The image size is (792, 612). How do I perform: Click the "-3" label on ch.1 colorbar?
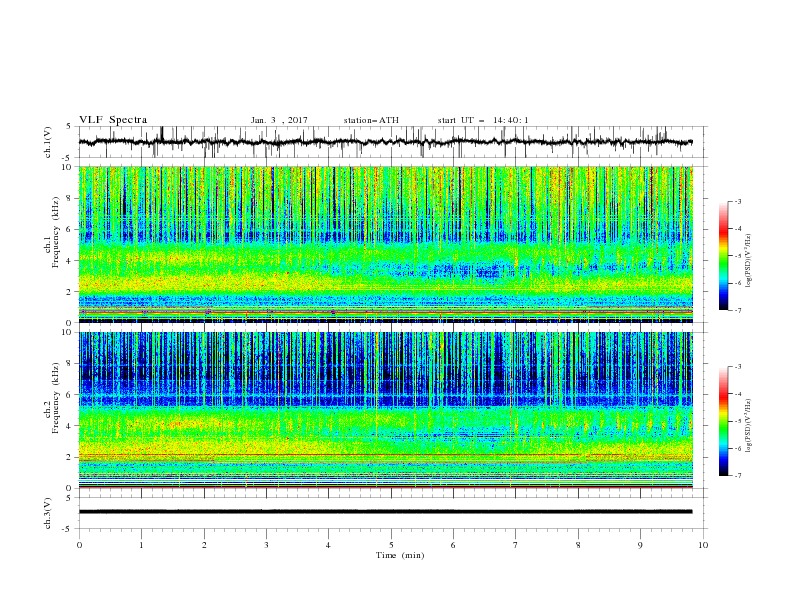coord(737,201)
